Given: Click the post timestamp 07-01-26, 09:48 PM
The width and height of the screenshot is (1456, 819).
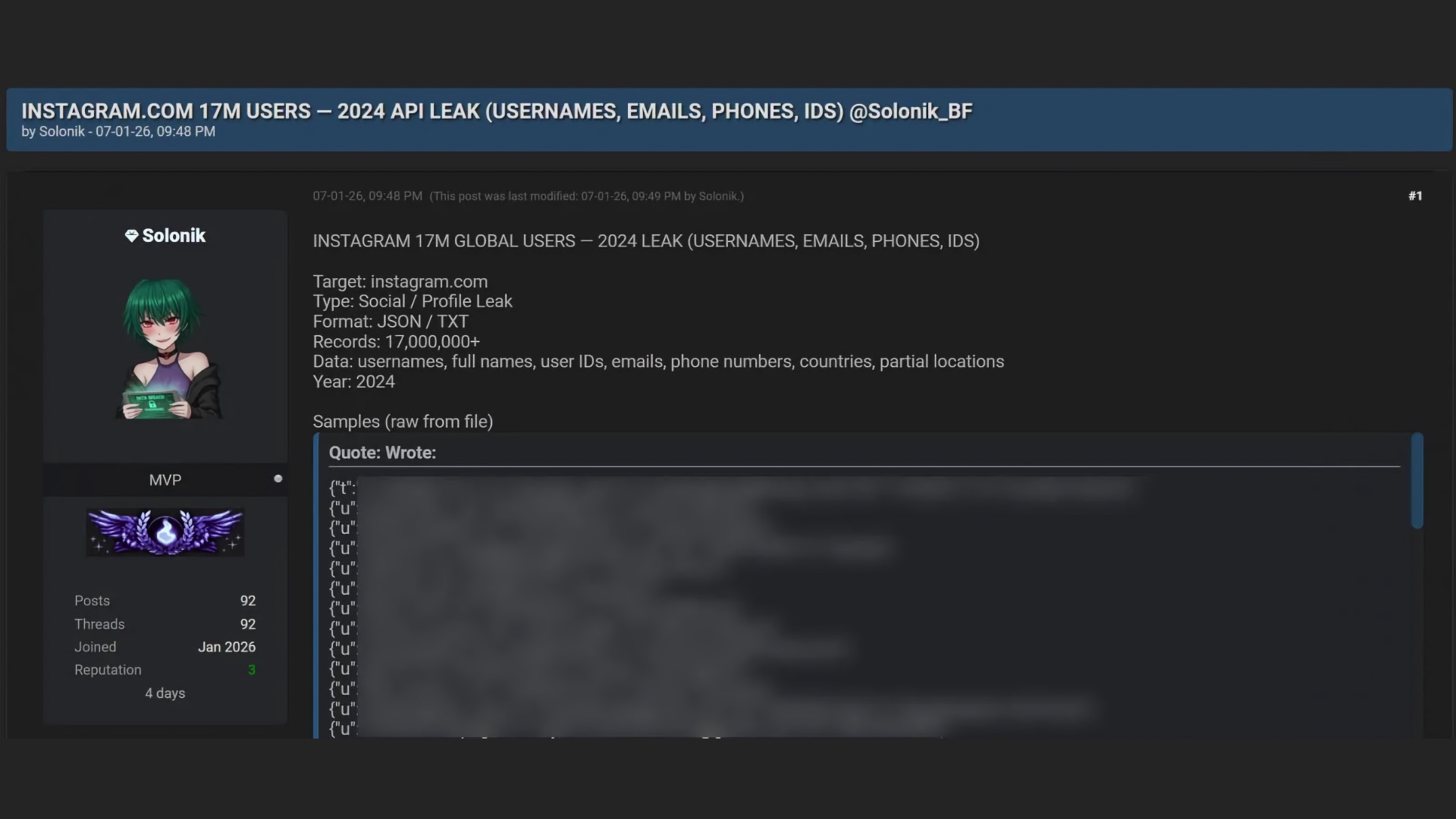Looking at the screenshot, I should [x=367, y=196].
